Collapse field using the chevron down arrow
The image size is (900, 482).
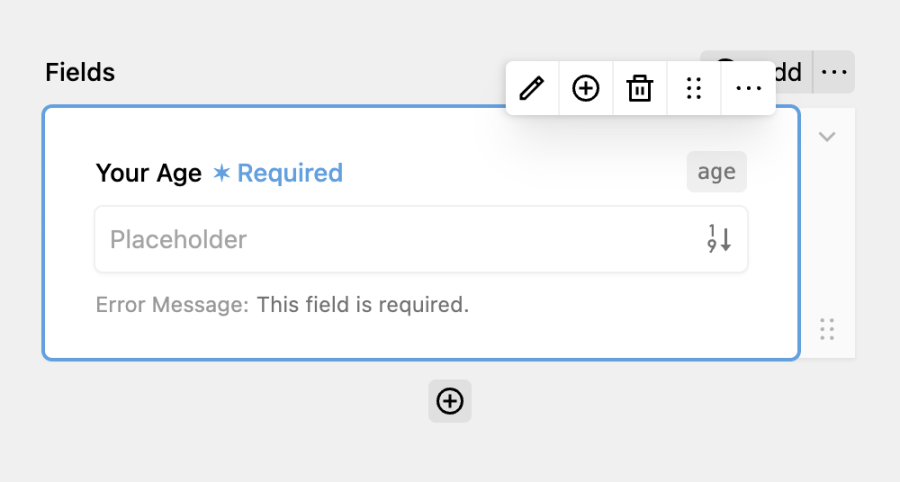(x=827, y=137)
